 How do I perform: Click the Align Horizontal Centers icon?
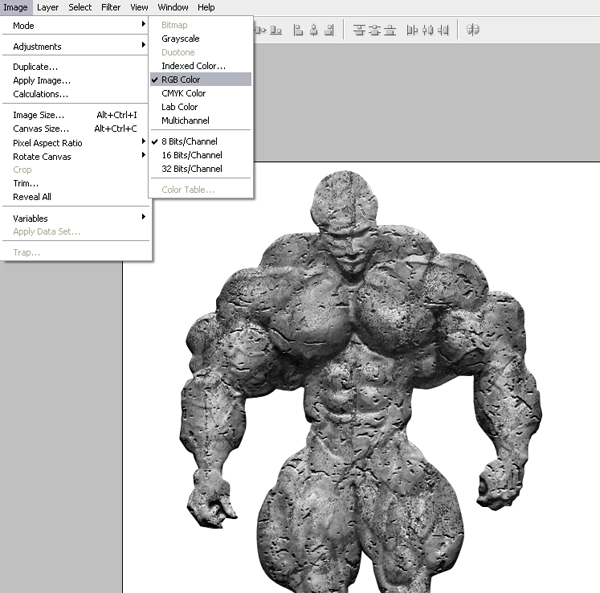[x=314, y=30]
